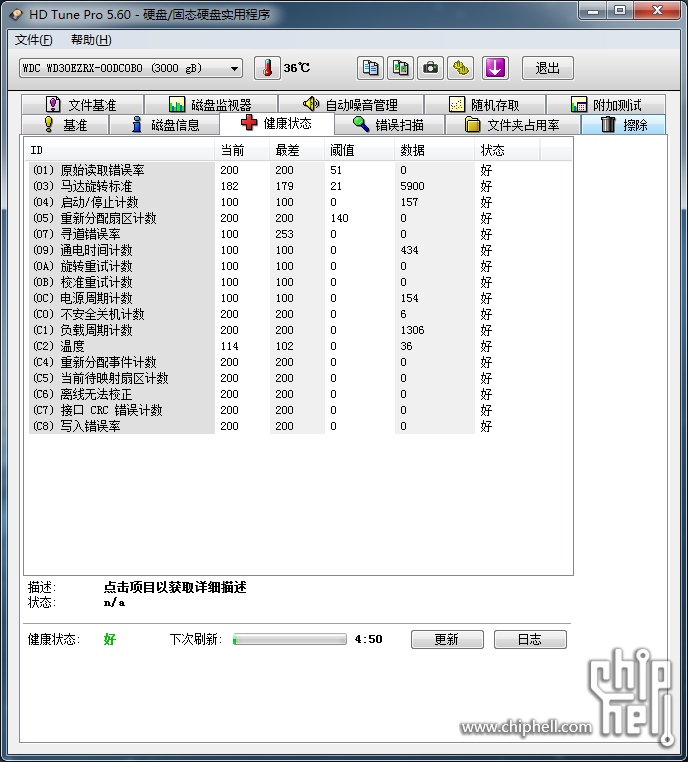Switch to the 文件基准 tab
Screen dimensions: 688x762
click(82, 104)
